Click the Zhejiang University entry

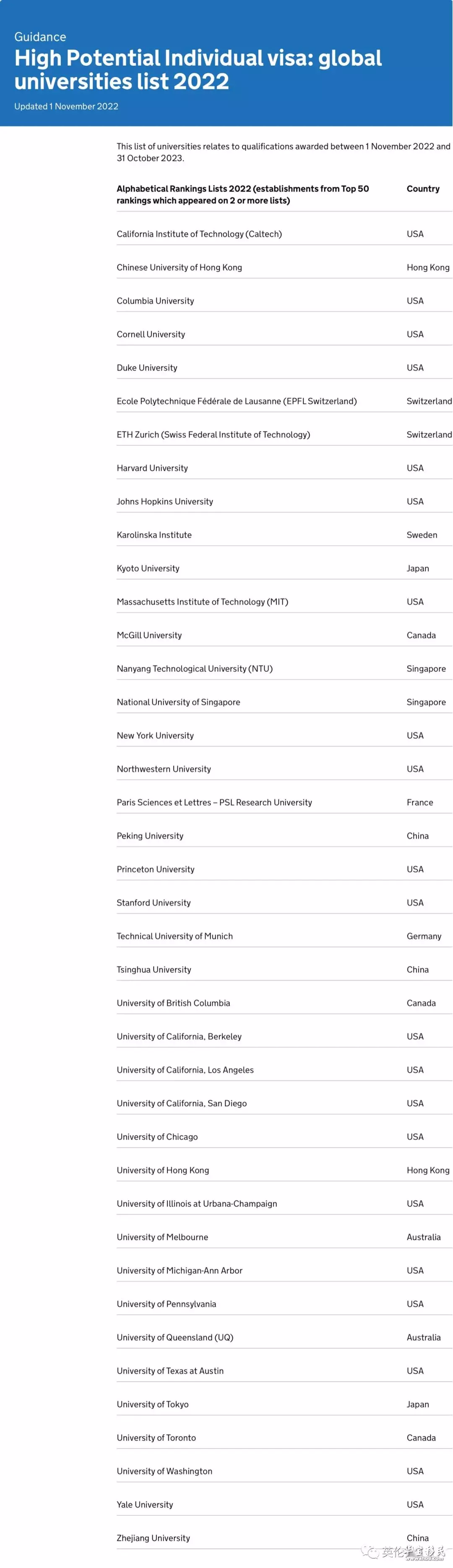(x=154, y=1538)
